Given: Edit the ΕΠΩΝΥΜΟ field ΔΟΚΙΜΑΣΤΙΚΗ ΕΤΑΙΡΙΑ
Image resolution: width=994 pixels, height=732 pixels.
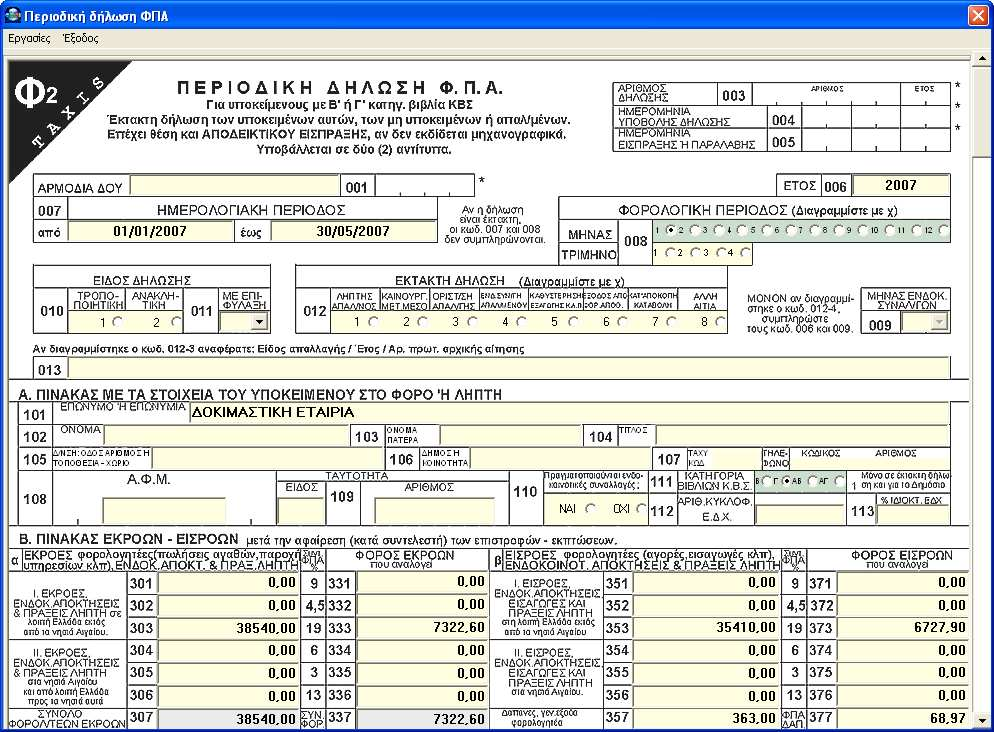Looking at the screenshot, I should (569, 413).
